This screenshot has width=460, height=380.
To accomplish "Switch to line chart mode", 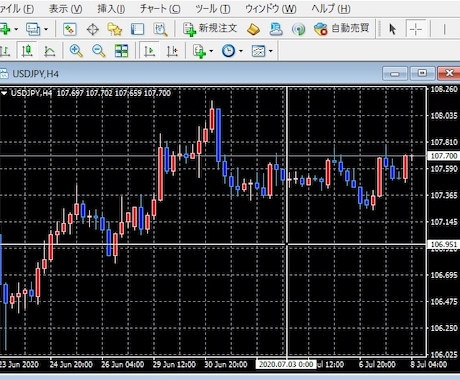I will click(x=49, y=51).
